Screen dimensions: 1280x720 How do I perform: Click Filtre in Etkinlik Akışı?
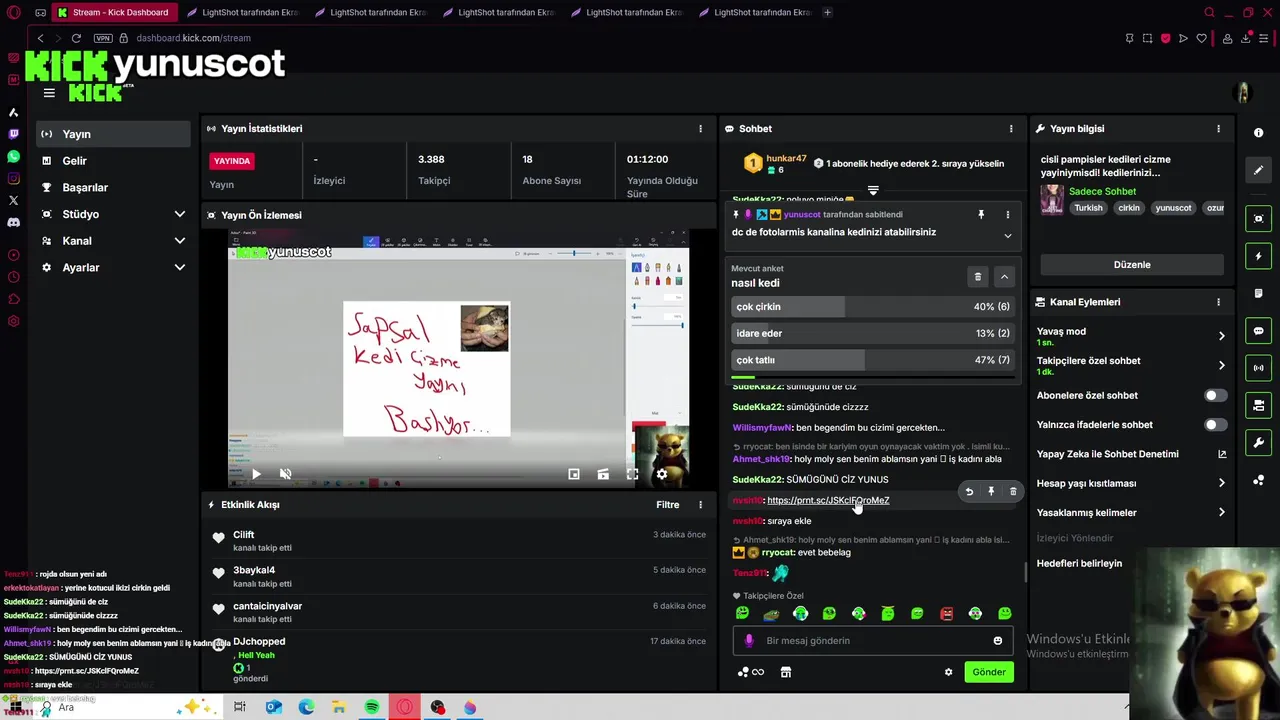668,505
